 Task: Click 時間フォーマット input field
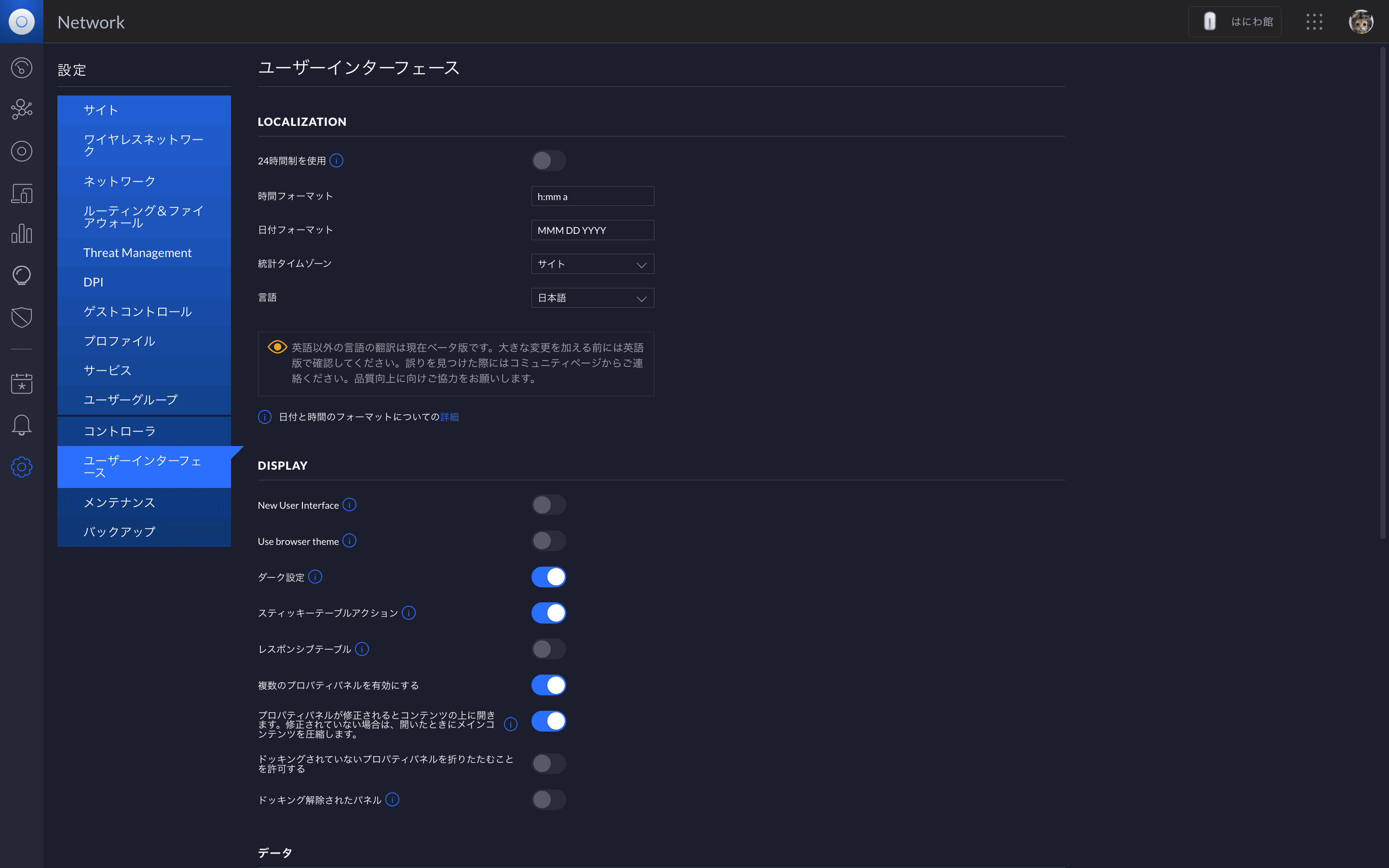[592, 196]
